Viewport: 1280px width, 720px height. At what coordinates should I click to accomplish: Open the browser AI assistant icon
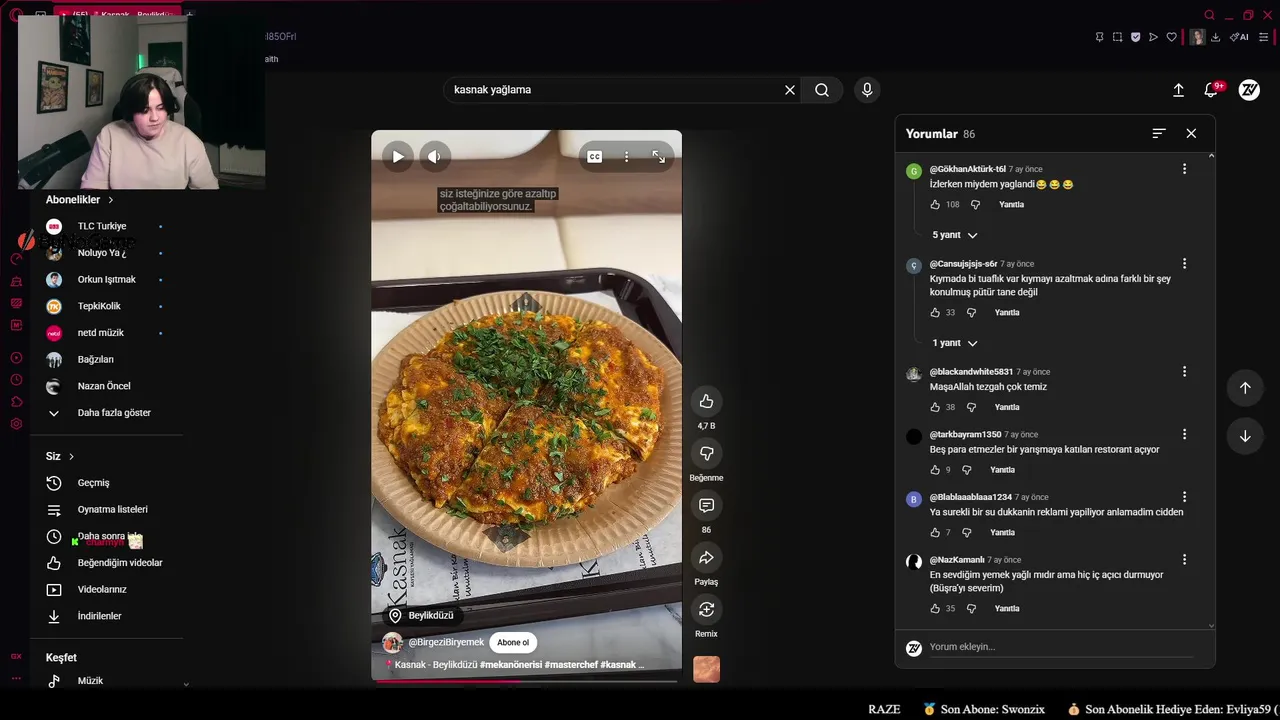[x=1239, y=37]
